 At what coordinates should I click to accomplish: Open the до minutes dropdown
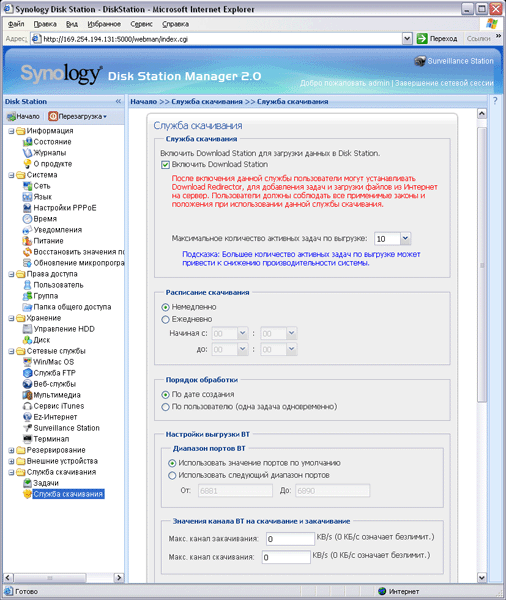pos(292,349)
